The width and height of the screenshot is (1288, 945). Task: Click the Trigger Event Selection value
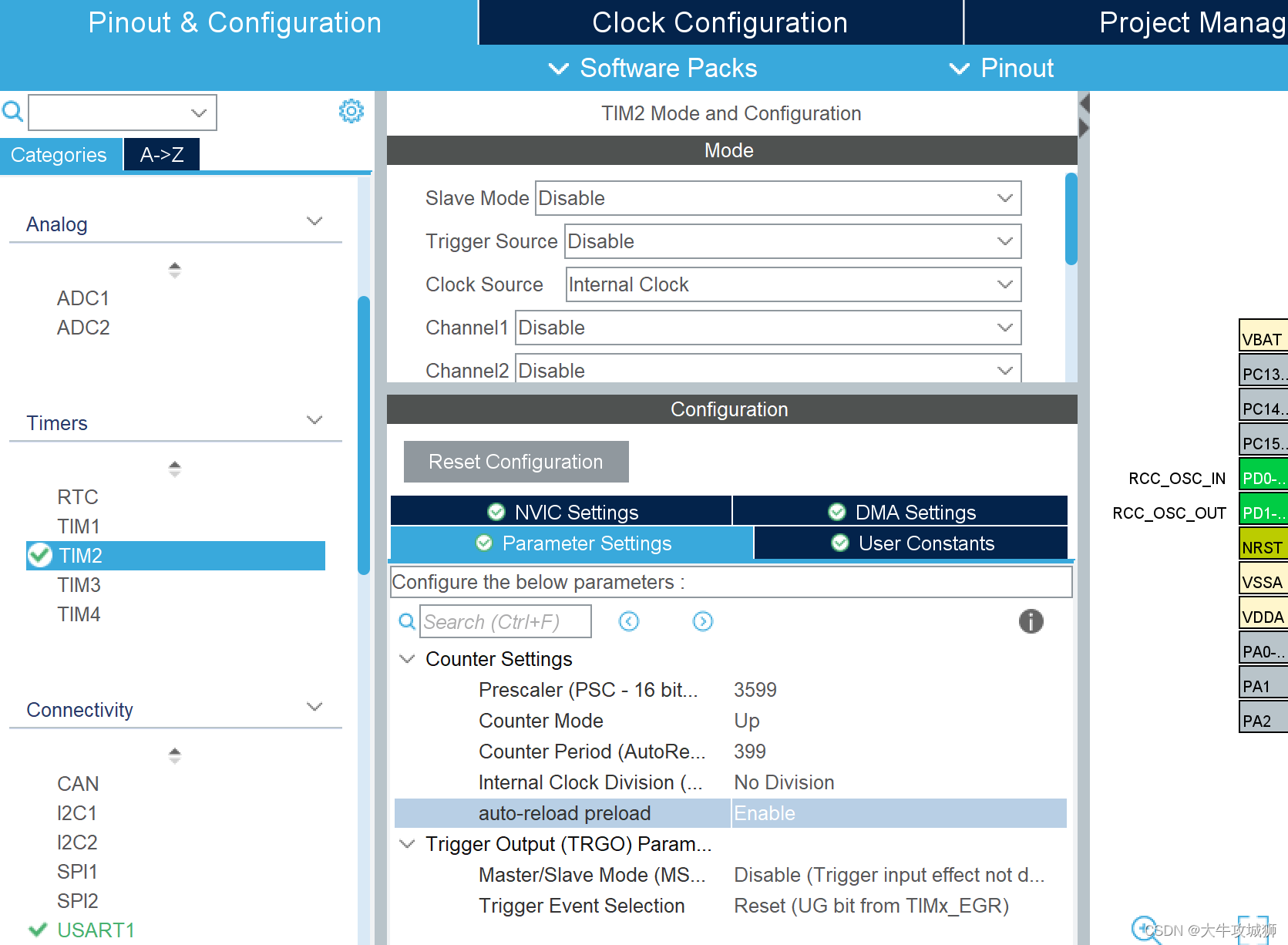[871, 906]
